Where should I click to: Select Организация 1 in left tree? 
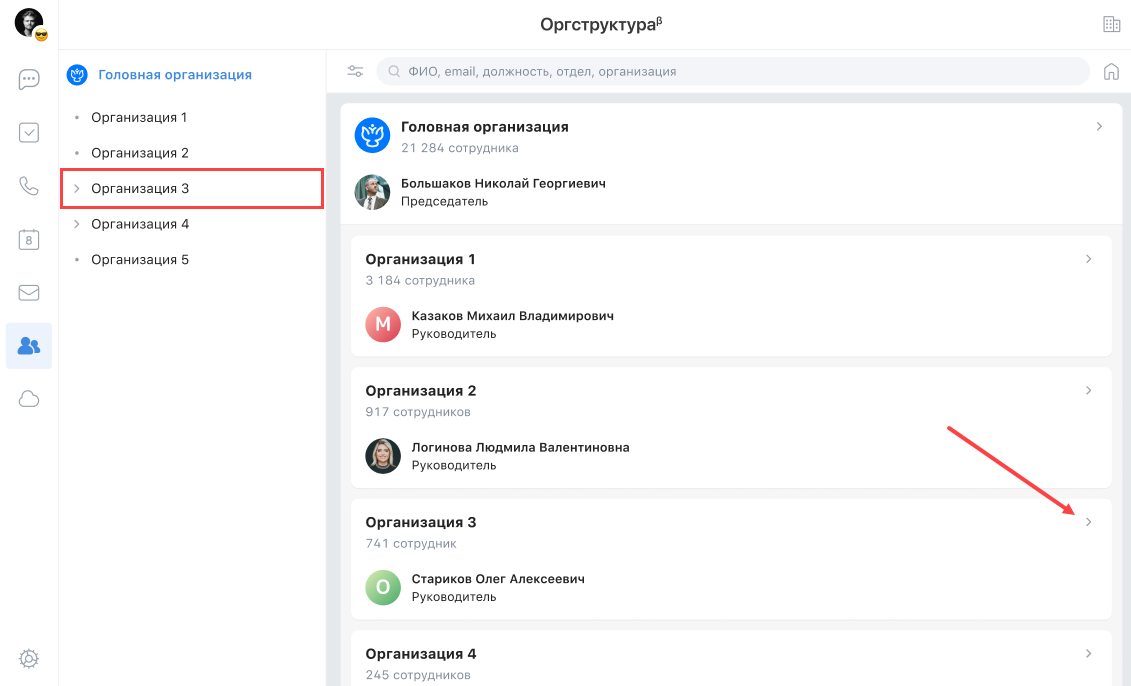[x=139, y=118]
